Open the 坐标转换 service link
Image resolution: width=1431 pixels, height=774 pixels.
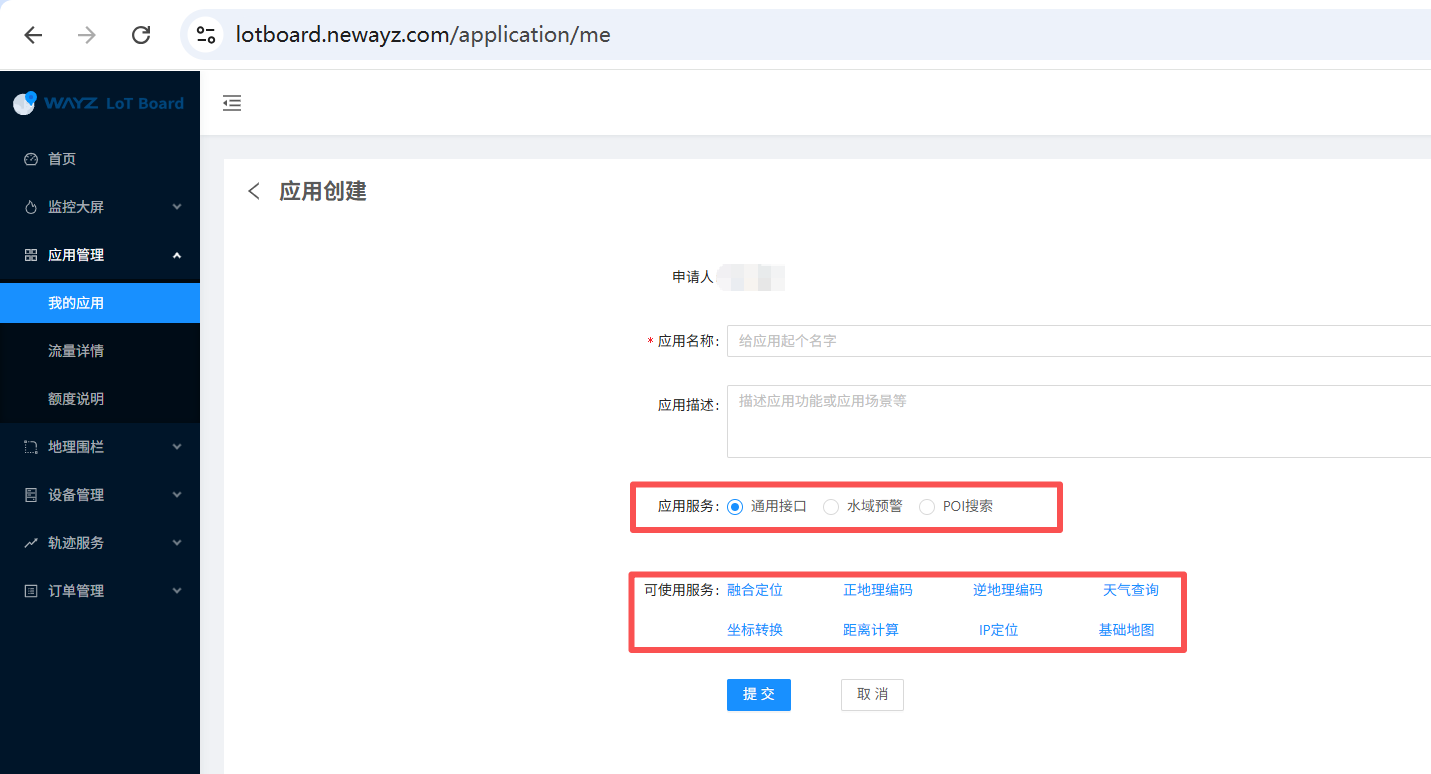tap(755, 630)
